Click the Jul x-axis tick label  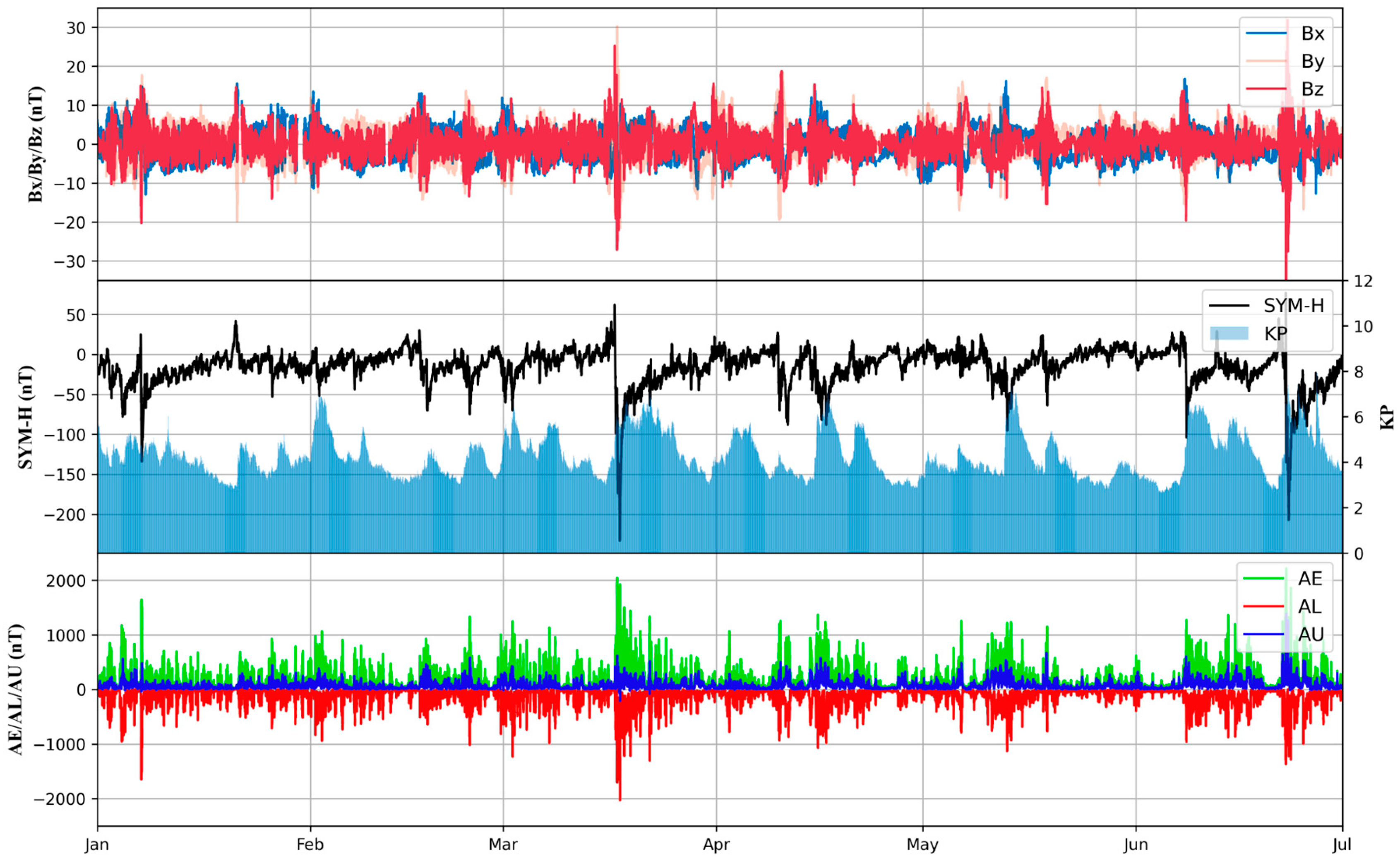pyautogui.click(x=1342, y=845)
